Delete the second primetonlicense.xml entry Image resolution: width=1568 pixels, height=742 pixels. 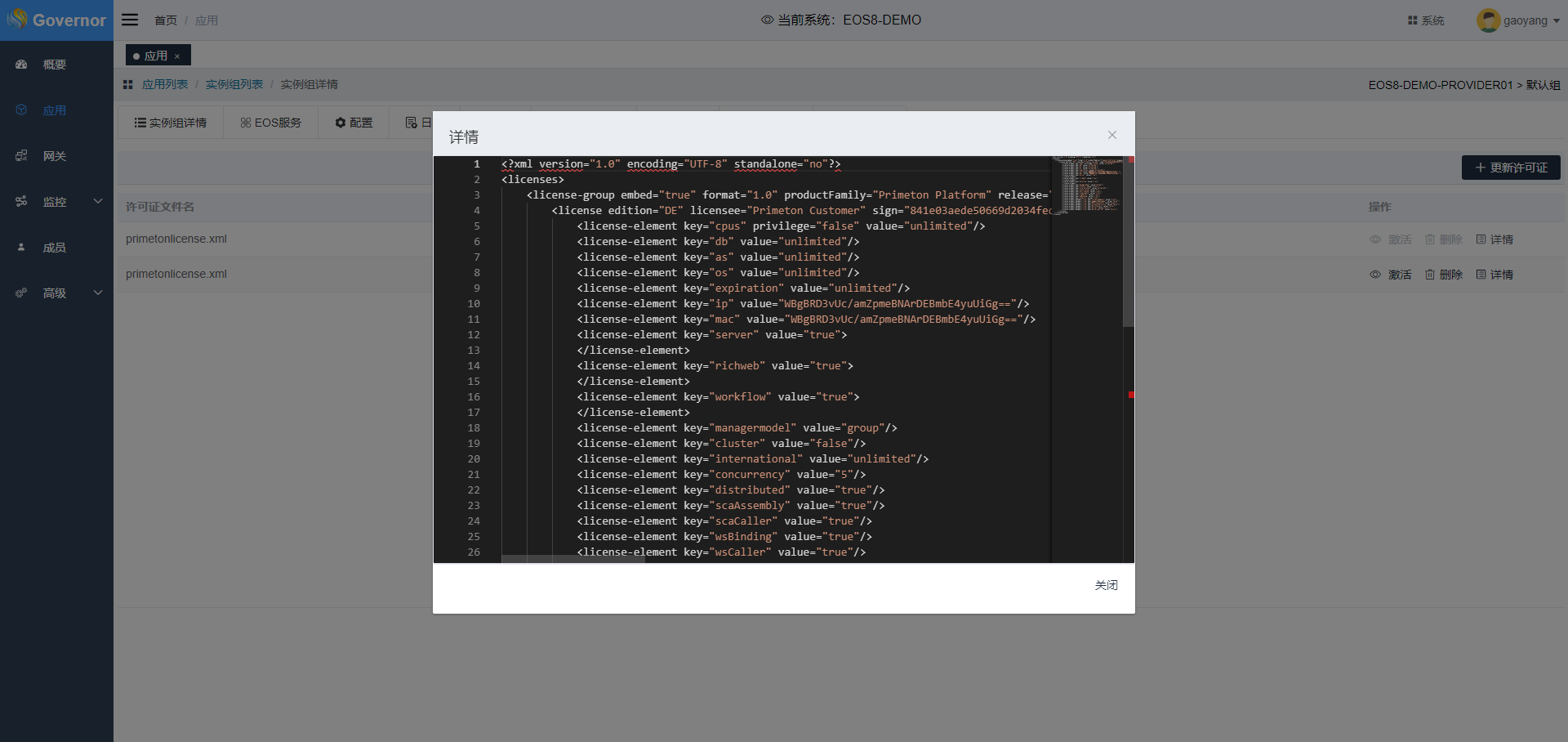coord(1444,275)
